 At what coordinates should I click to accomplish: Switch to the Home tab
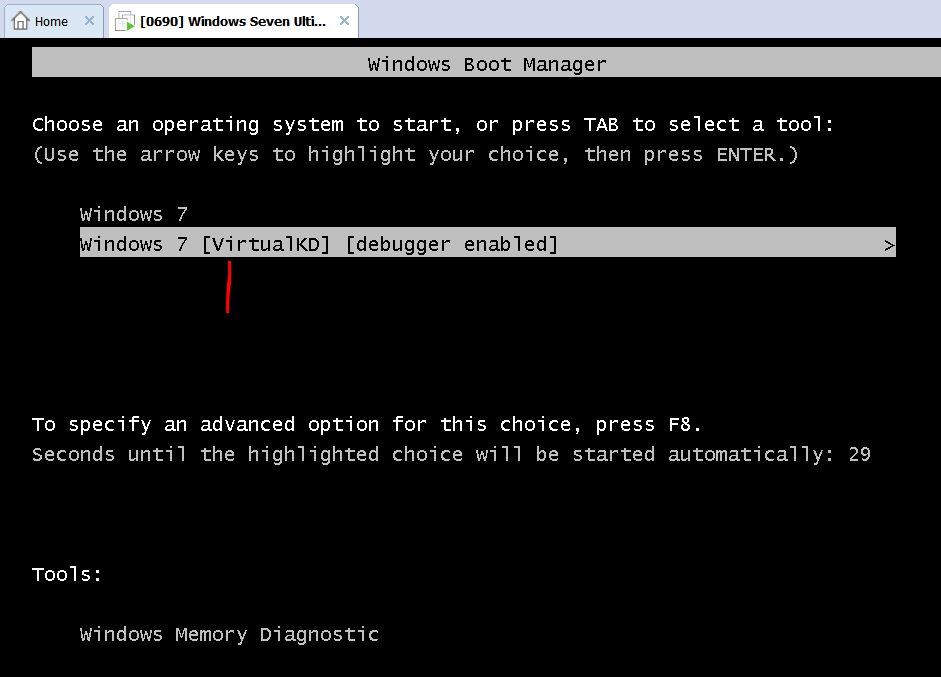[x=51, y=21]
